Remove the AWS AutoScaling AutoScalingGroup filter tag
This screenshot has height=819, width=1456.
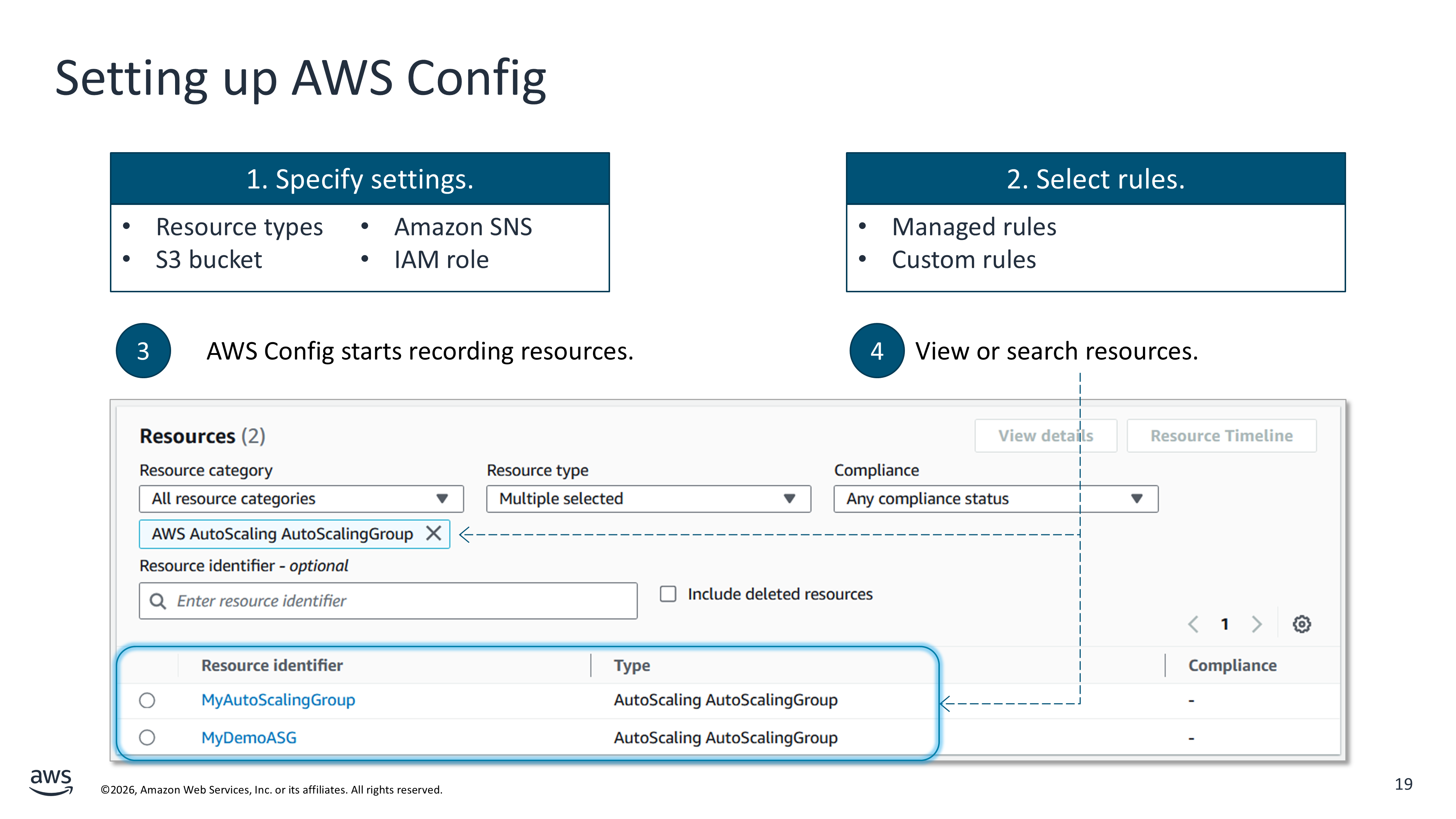pyautogui.click(x=434, y=533)
